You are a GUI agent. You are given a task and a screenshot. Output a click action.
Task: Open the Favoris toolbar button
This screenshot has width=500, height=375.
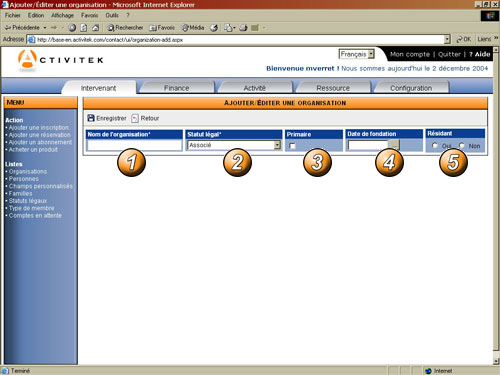click(162, 28)
